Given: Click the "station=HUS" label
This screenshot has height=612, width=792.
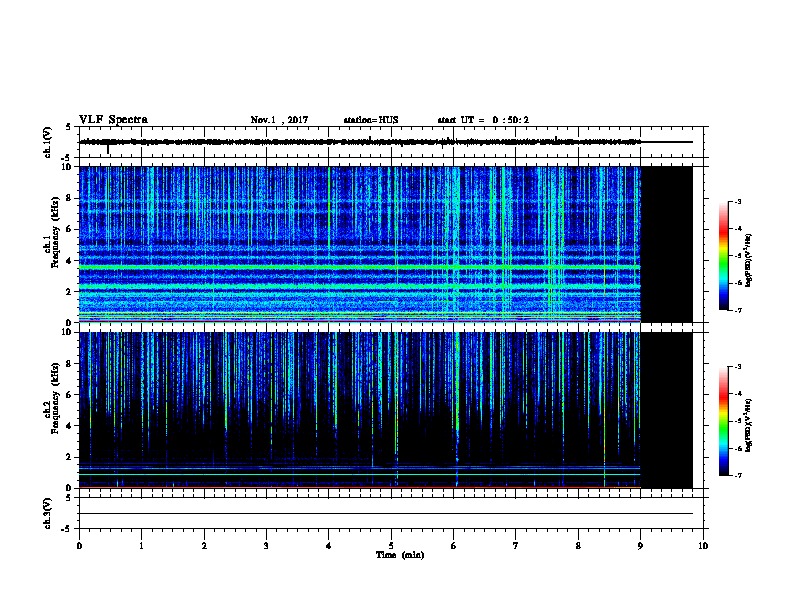Looking at the screenshot, I should (x=371, y=120).
